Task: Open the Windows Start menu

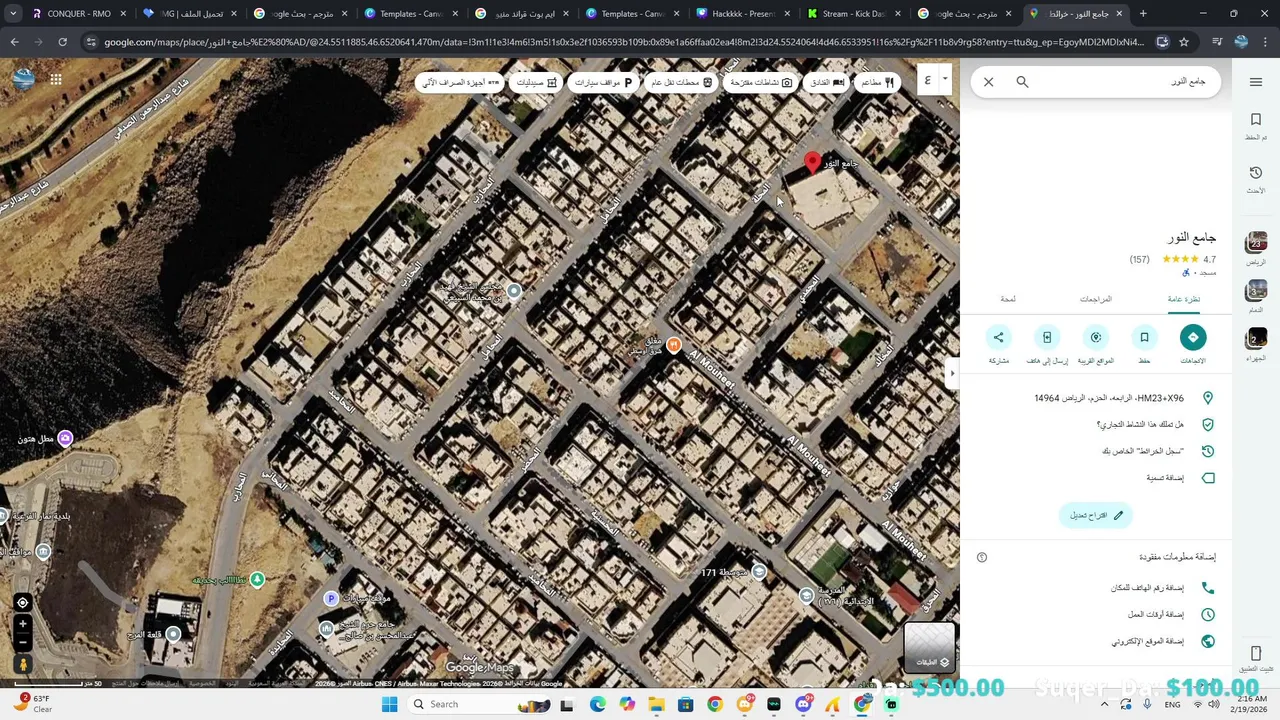Action: (389, 704)
